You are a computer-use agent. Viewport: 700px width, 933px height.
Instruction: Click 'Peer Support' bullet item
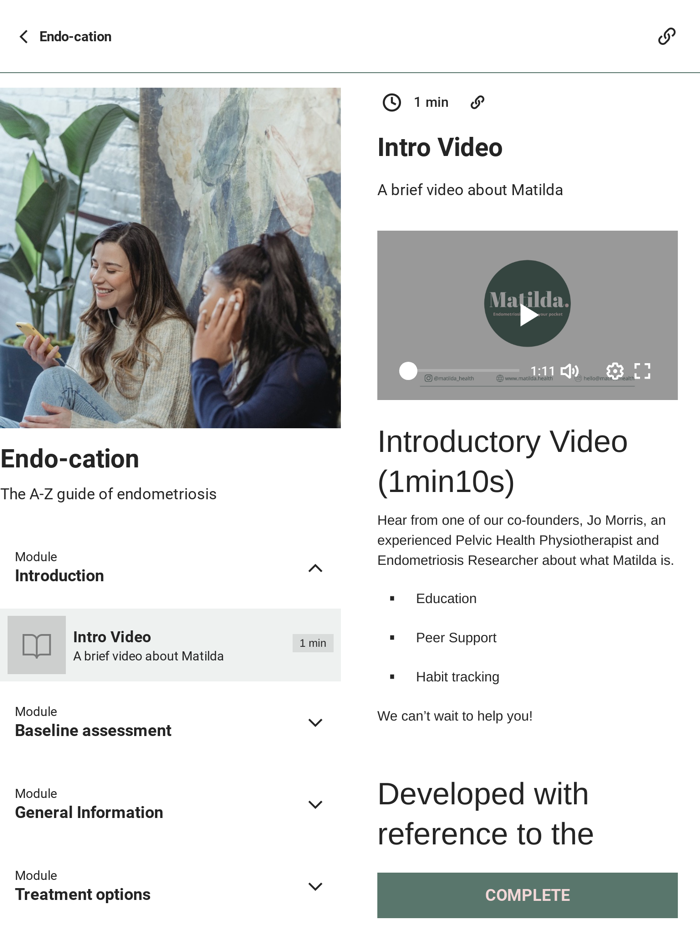(x=456, y=638)
